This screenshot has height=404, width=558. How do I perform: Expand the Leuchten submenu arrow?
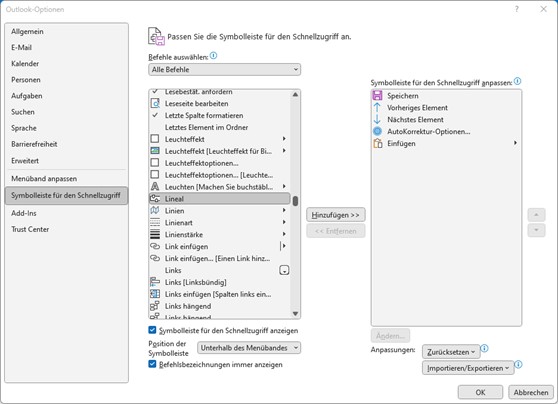click(x=284, y=187)
